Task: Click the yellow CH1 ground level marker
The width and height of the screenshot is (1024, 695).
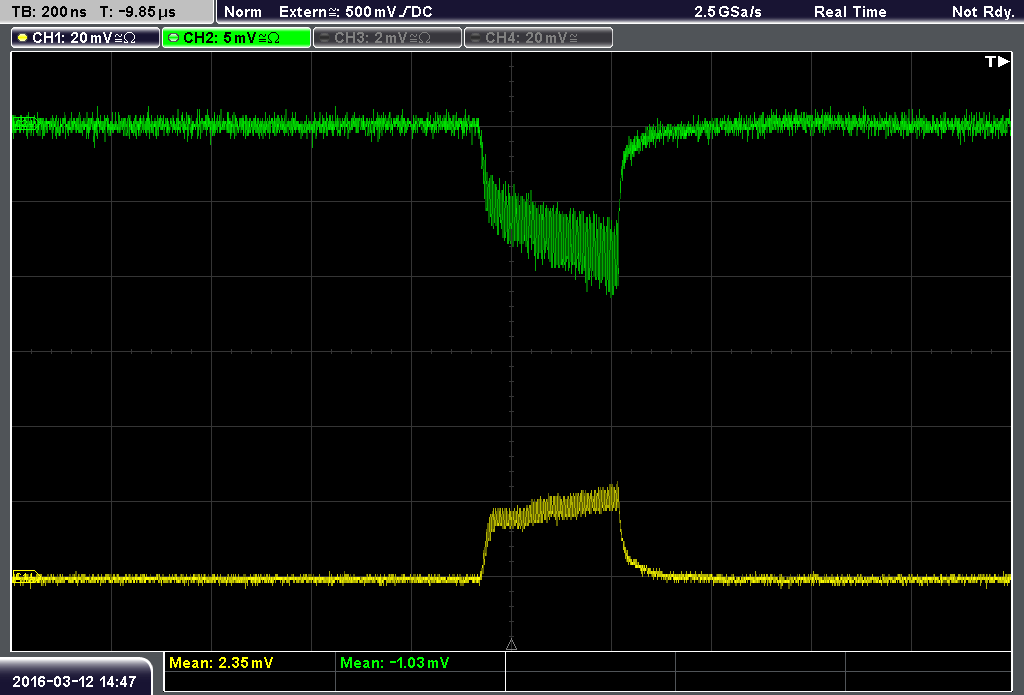Action: click(25, 577)
